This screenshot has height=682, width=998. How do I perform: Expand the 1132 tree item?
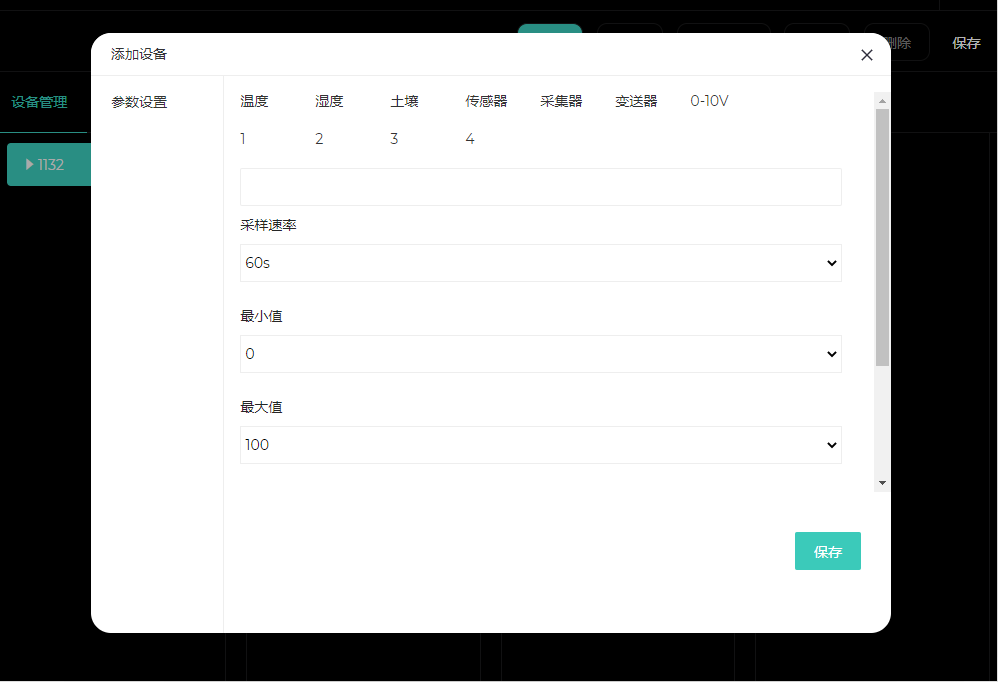coord(29,165)
